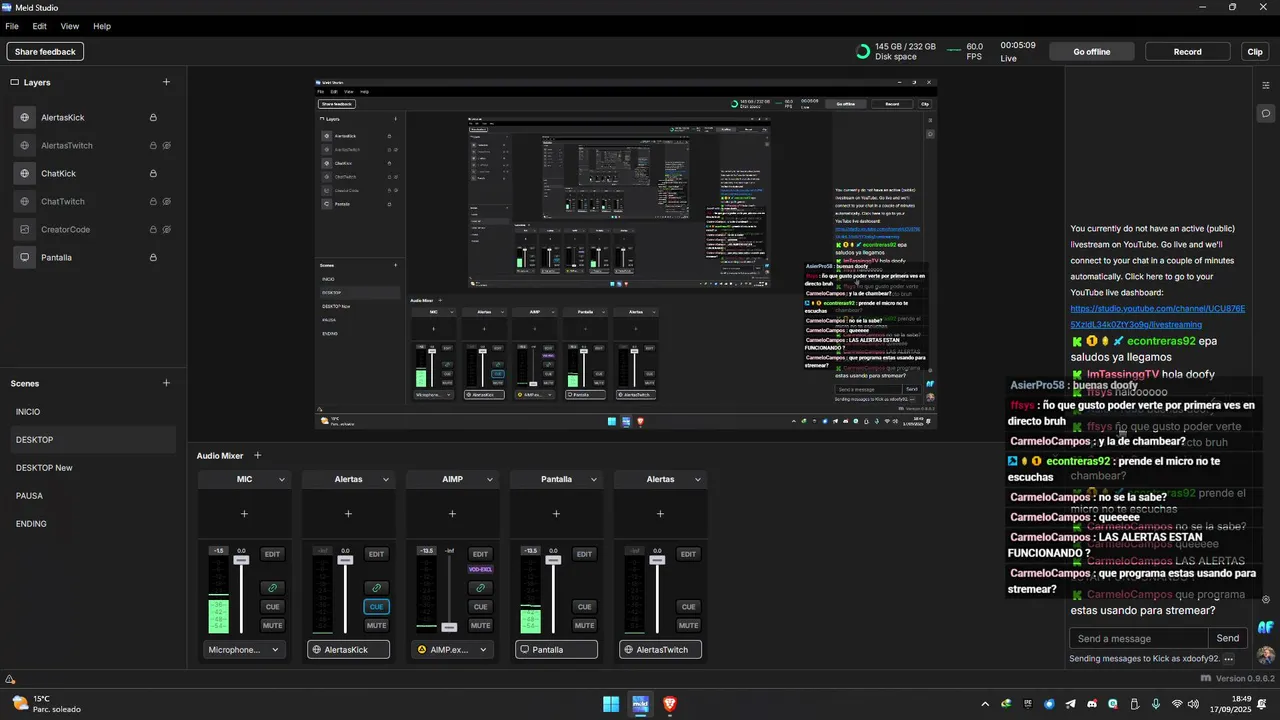The height and width of the screenshot is (720, 1280).
Task: Click the AF logo in the right sidebar
Action: pos(1266,627)
